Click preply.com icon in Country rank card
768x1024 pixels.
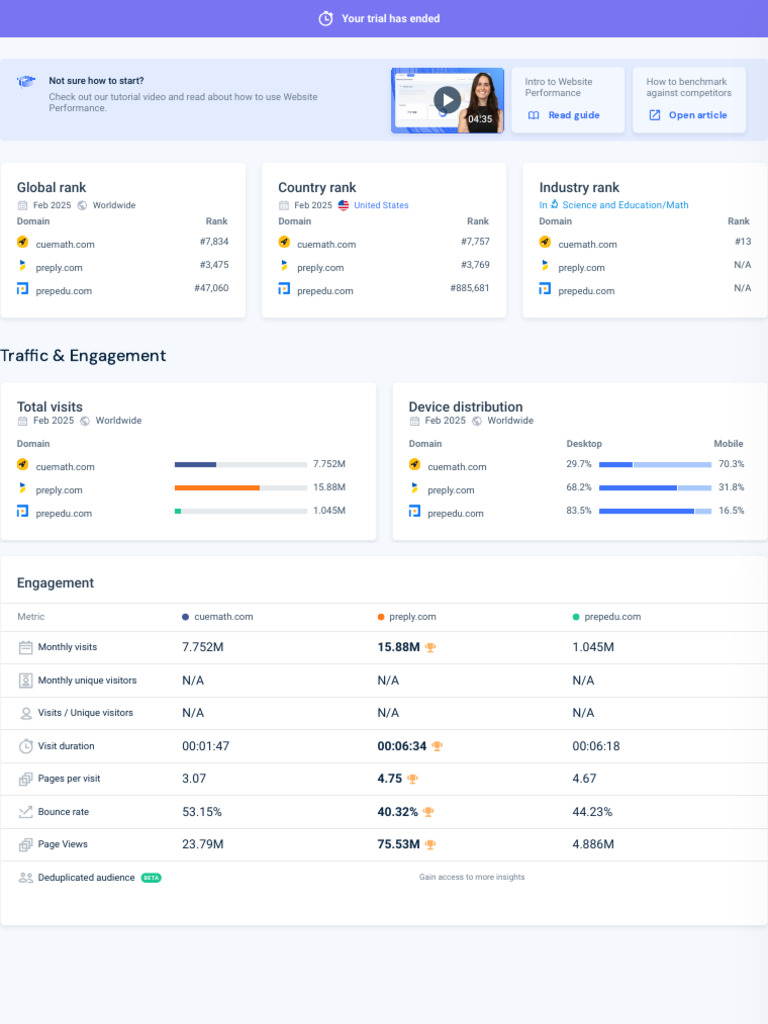click(x=284, y=267)
